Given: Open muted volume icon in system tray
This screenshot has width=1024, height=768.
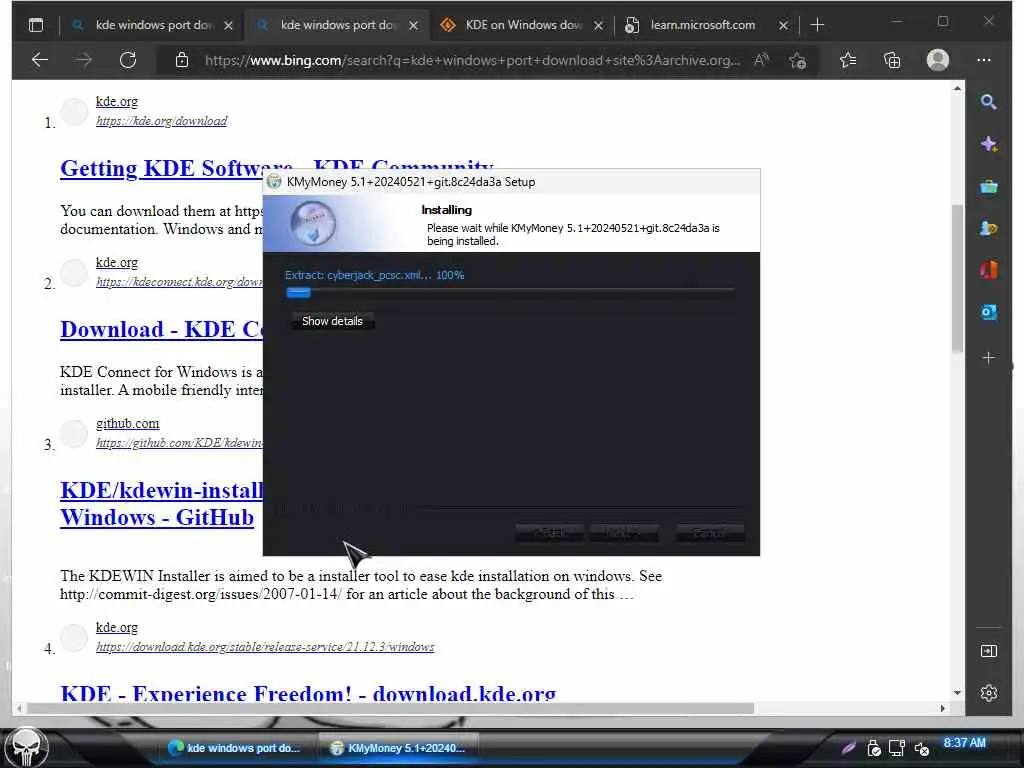Looking at the screenshot, I should click(921, 748).
